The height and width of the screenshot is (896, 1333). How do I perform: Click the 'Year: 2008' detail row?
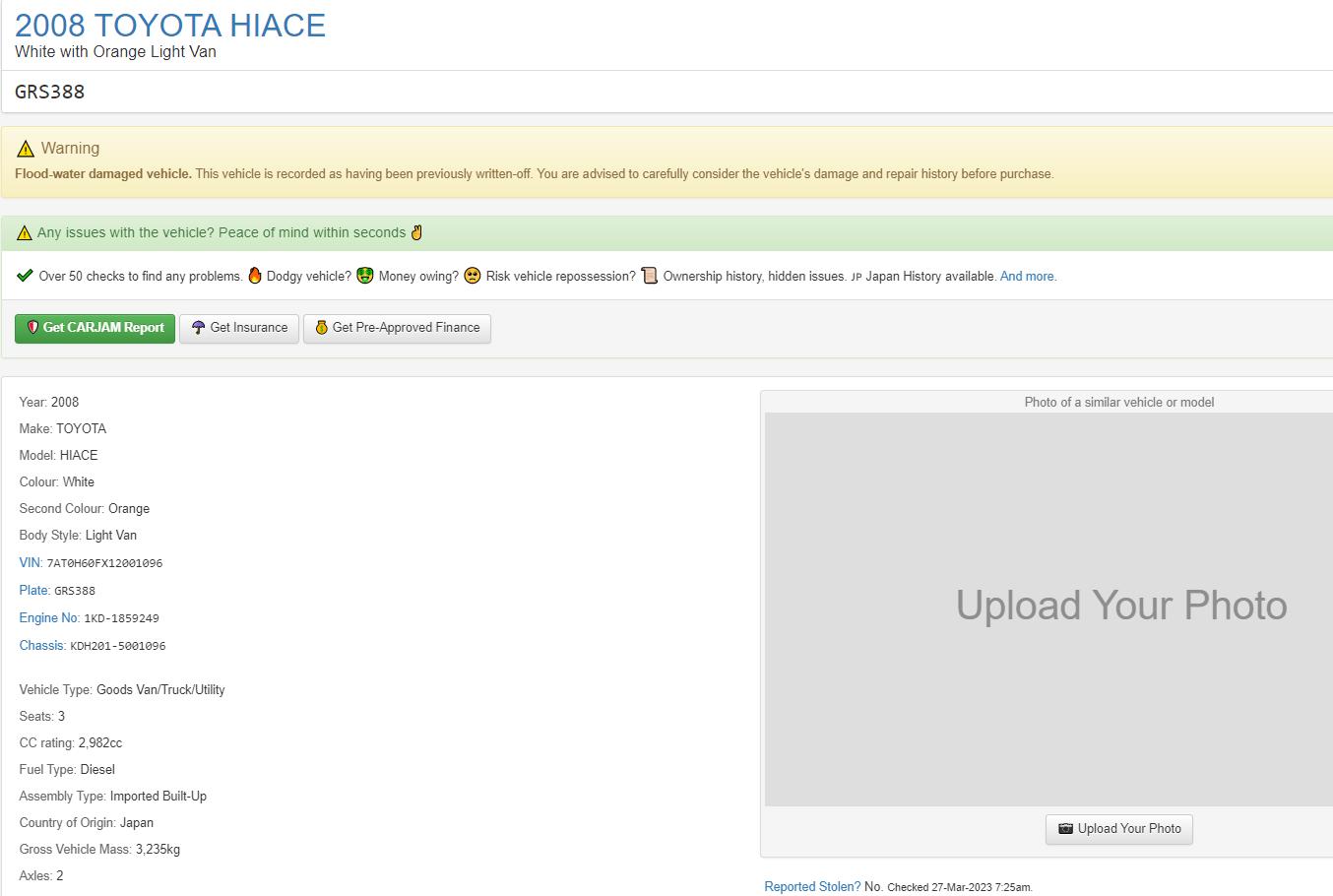point(49,403)
